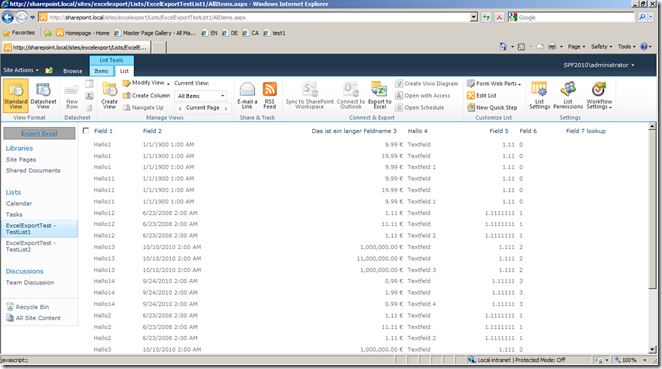Open the browser Page menu

576,46
